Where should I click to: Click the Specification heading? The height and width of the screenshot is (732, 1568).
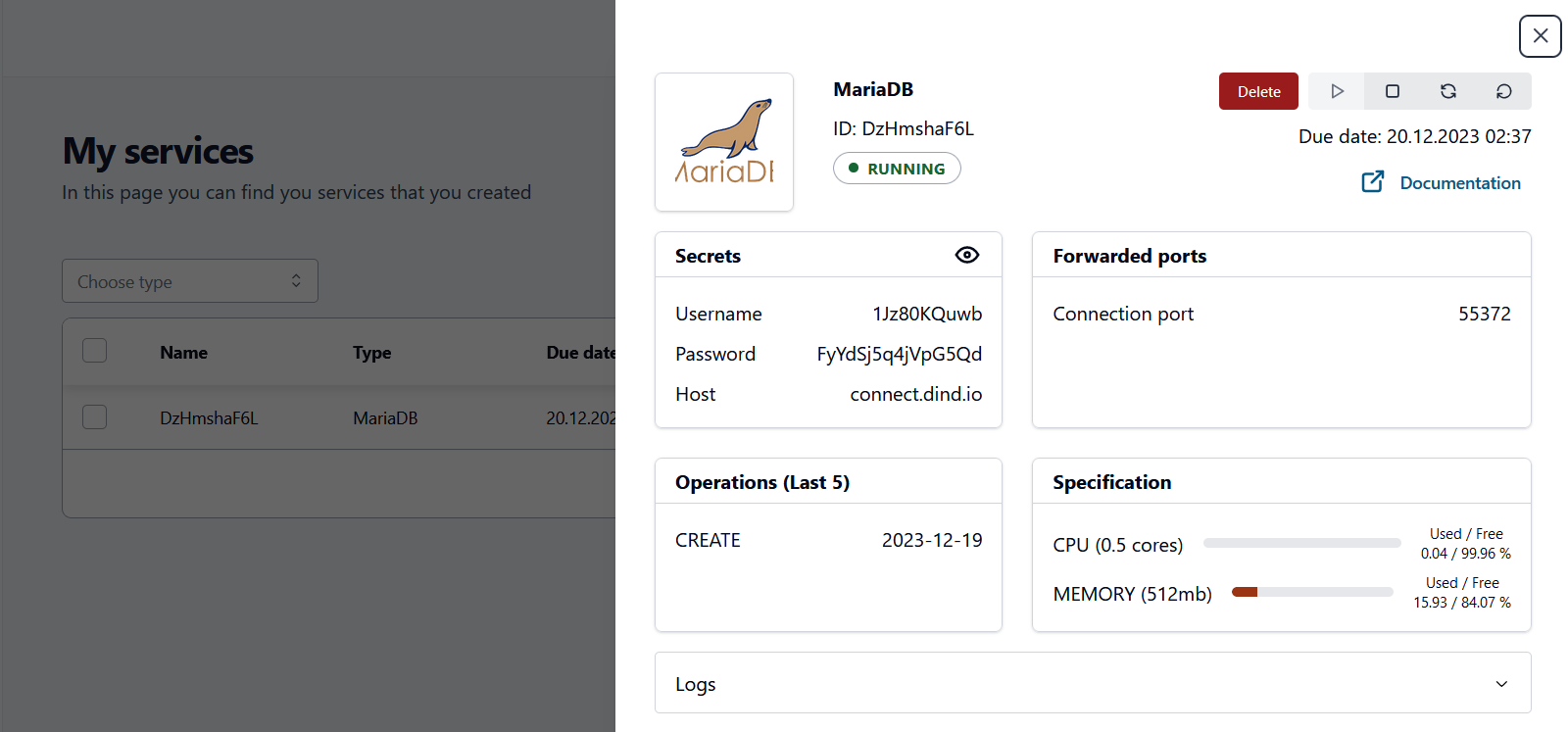1112,482
